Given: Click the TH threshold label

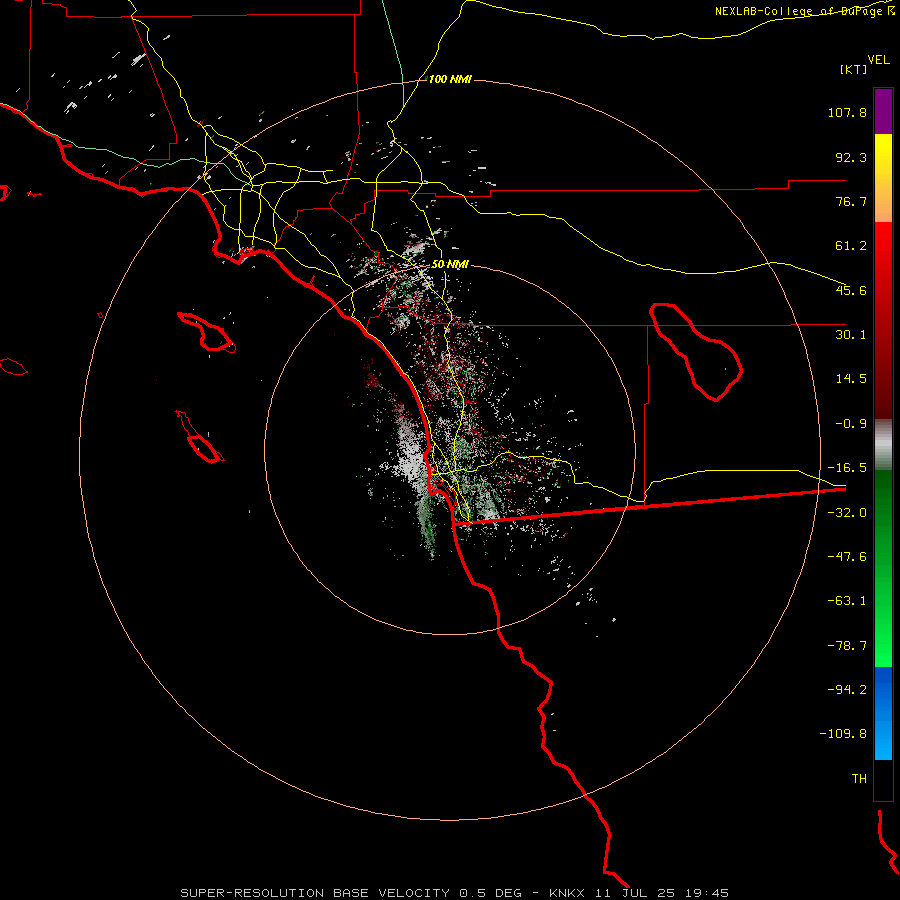Looking at the screenshot, I should point(859,778).
